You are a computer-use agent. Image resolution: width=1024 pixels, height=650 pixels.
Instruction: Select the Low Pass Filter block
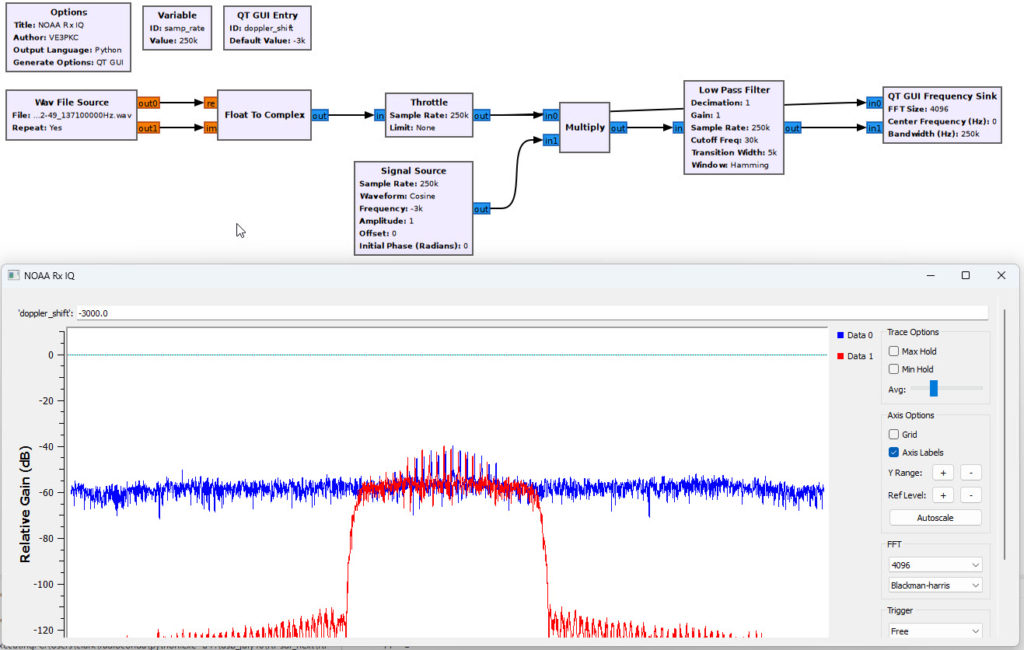coord(734,127)
